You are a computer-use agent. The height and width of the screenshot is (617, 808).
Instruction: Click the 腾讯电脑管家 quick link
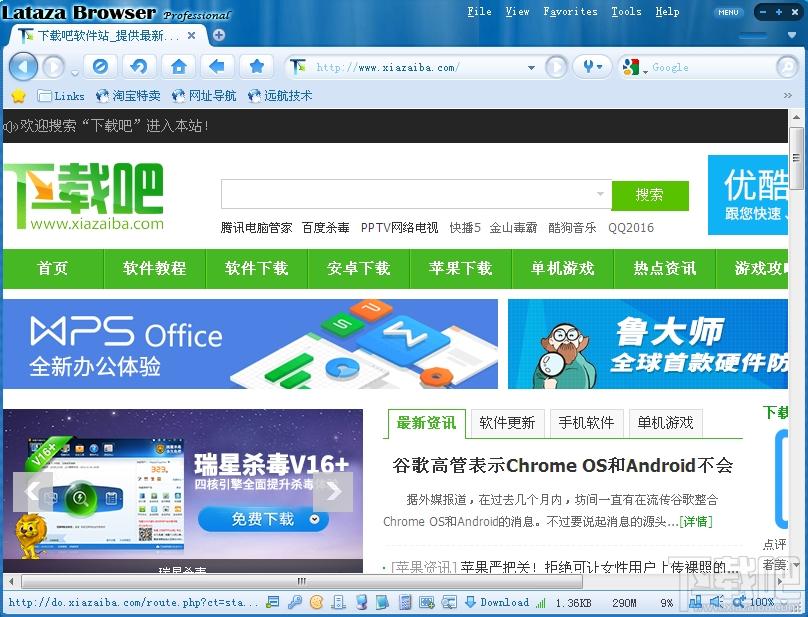pyautogui.click(x=256, y=227)
